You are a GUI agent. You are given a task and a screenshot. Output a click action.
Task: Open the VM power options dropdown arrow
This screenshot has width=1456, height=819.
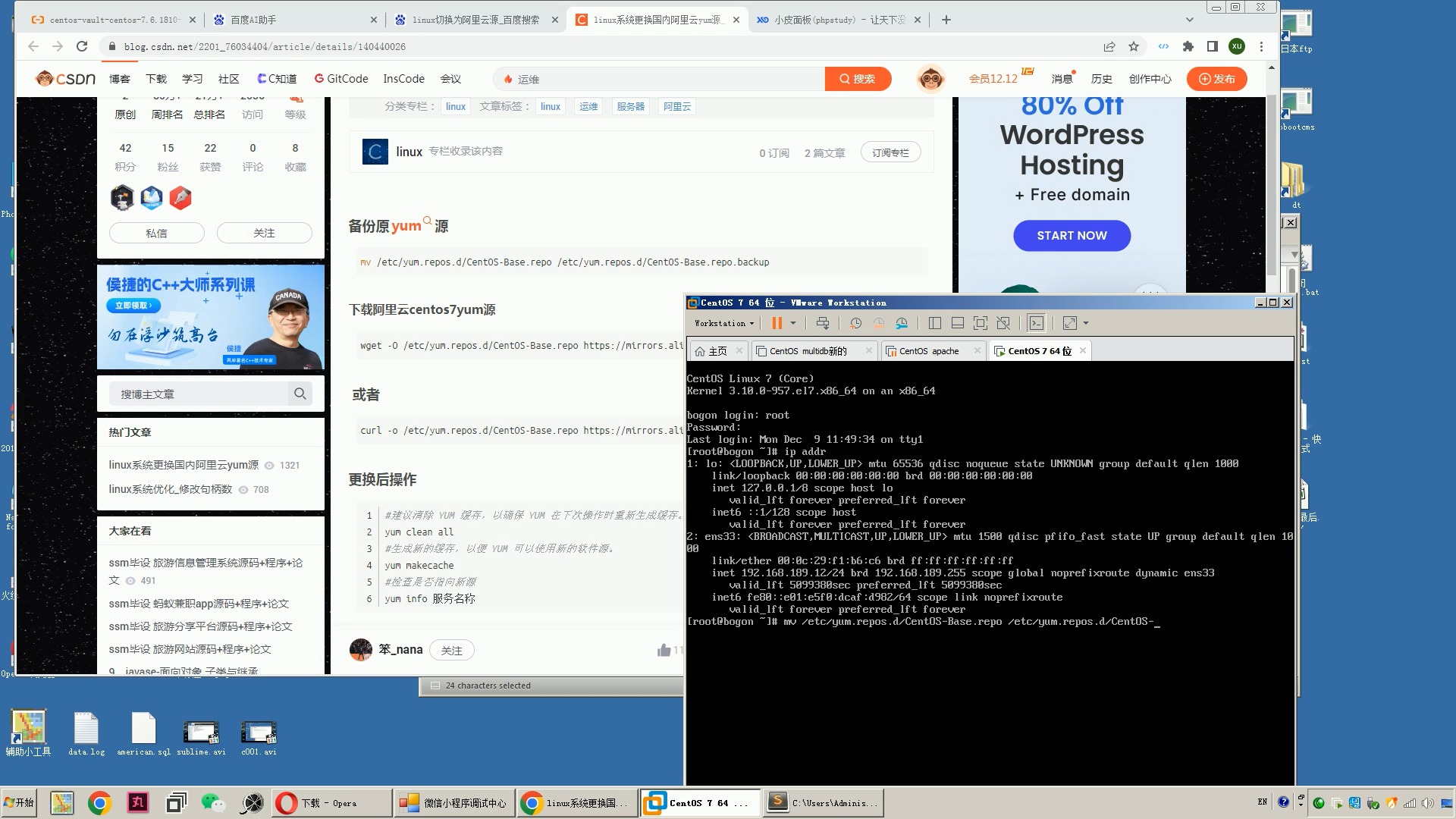tap(793, 323)
